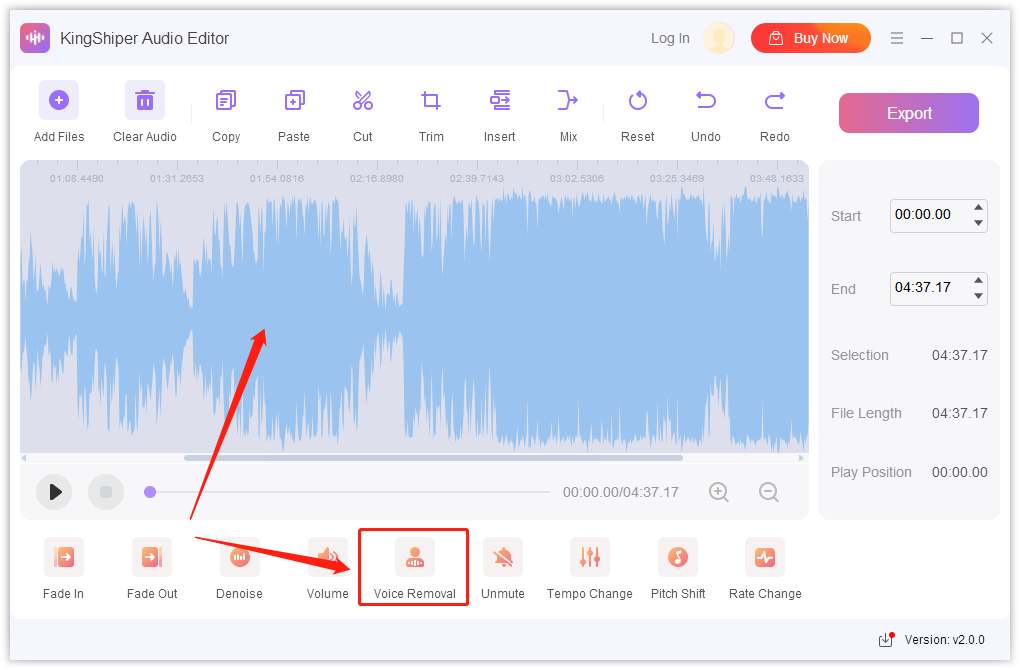Click the Selection value 04:37.17
This screenshot has height=670, width=1020.
point(960,356)
